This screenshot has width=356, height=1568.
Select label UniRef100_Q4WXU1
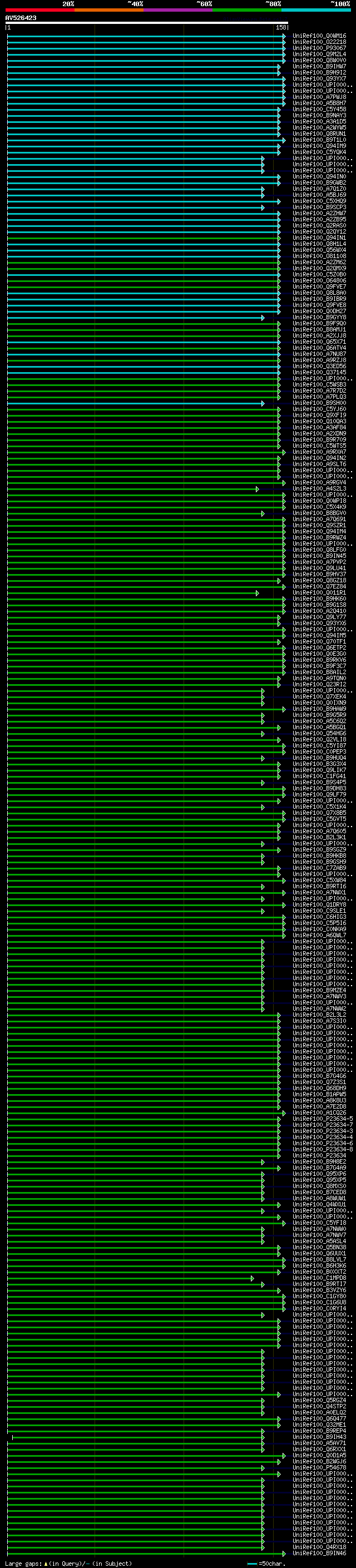coord(319,1204)
